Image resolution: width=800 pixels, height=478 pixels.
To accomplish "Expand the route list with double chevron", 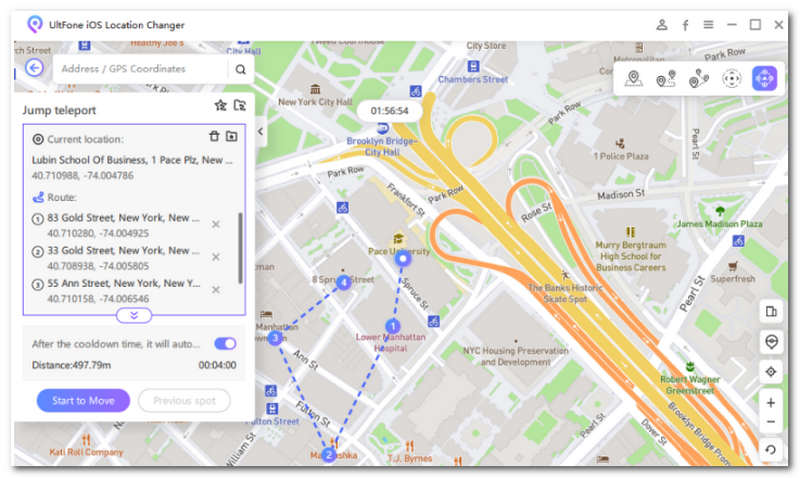I will 133,315.
